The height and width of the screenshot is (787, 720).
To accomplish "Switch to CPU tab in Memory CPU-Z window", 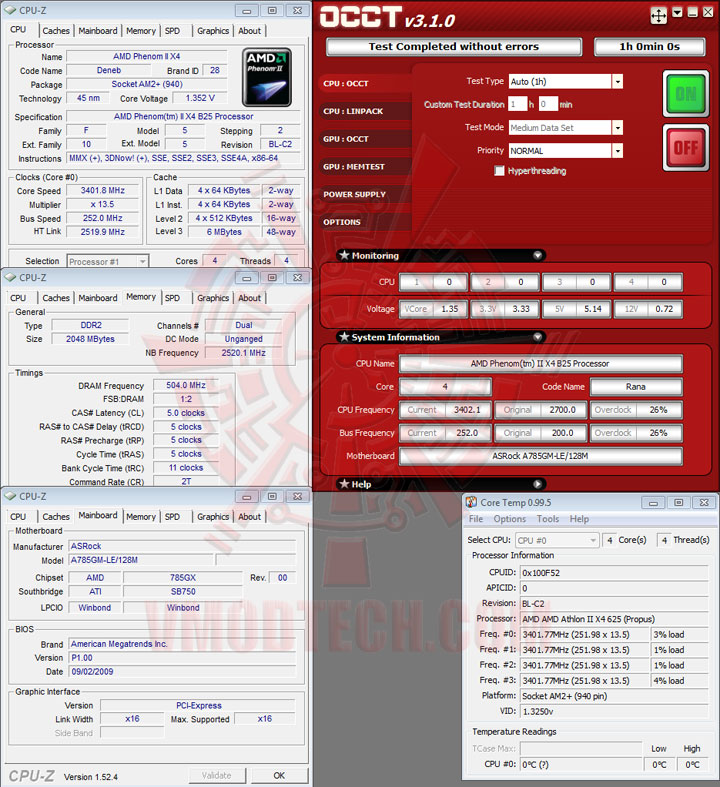I will 18,298.
